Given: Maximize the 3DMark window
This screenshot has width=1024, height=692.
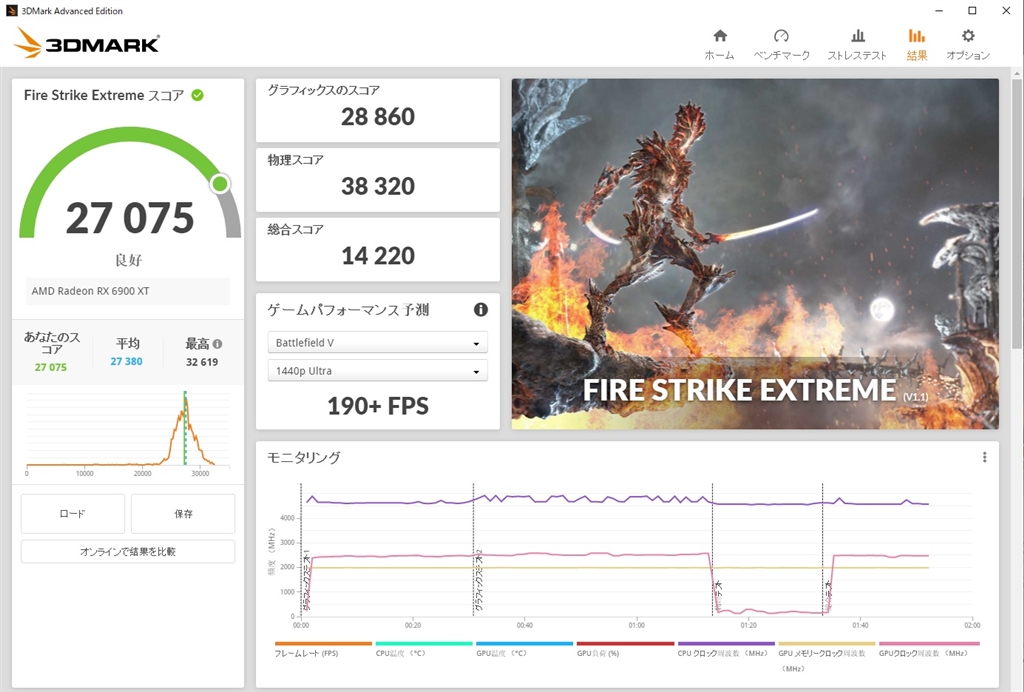Looking at the screenshot, I should coord(972,10).
